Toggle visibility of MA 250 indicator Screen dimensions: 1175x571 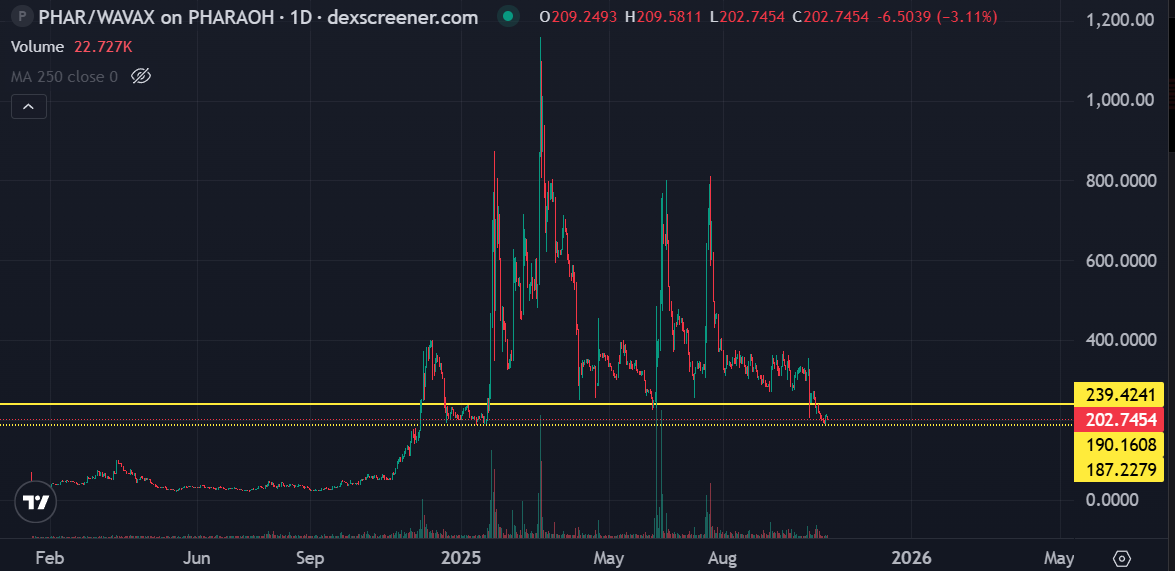tap(141, 76)
